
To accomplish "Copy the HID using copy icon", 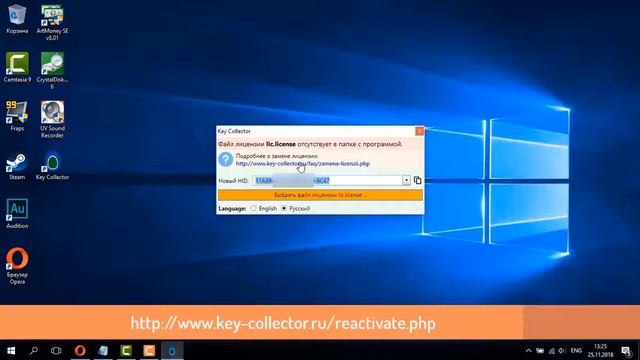I will (418, 180).
